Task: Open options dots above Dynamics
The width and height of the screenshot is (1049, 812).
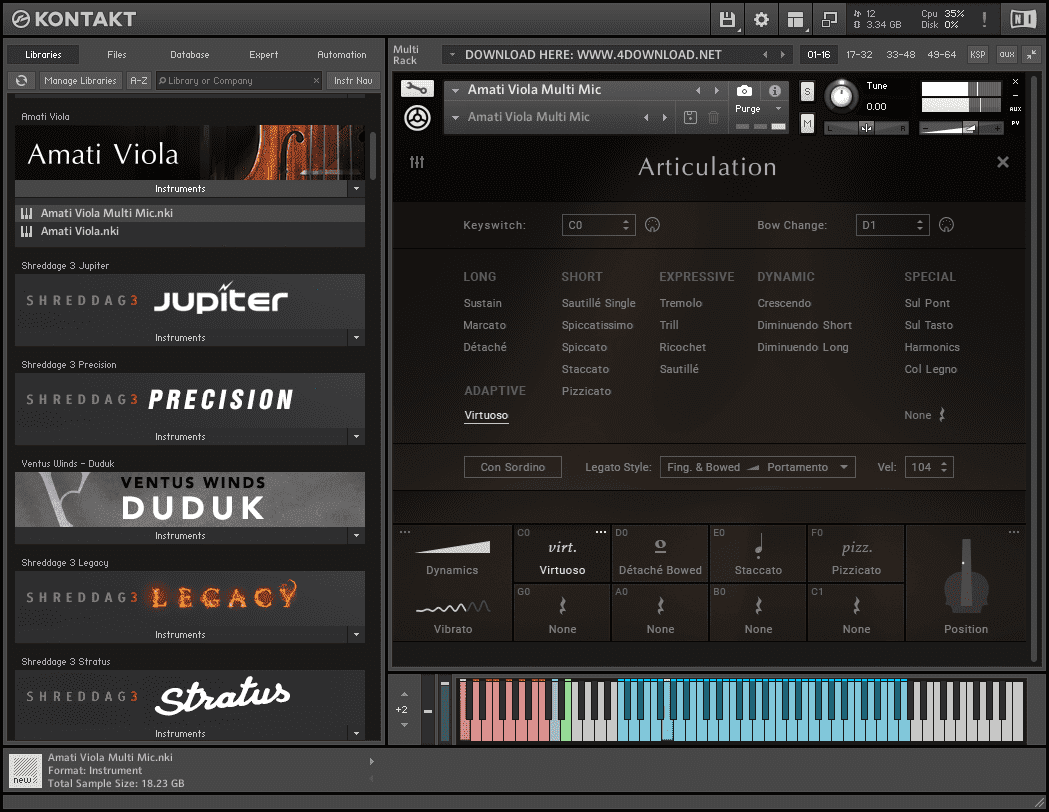Action: pyautogui.click(x=405, y=532)
